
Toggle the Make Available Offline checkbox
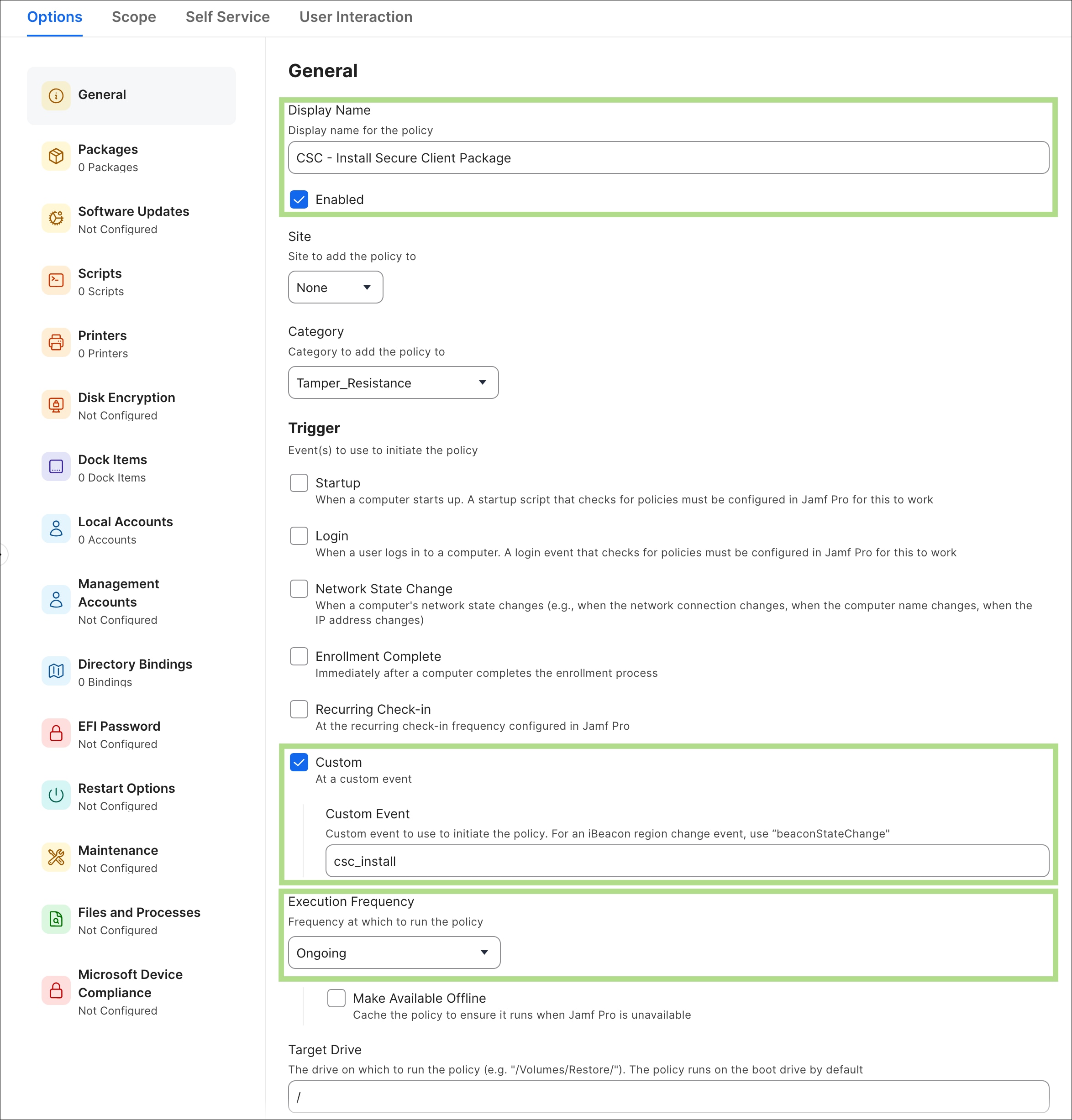(336, 998)
